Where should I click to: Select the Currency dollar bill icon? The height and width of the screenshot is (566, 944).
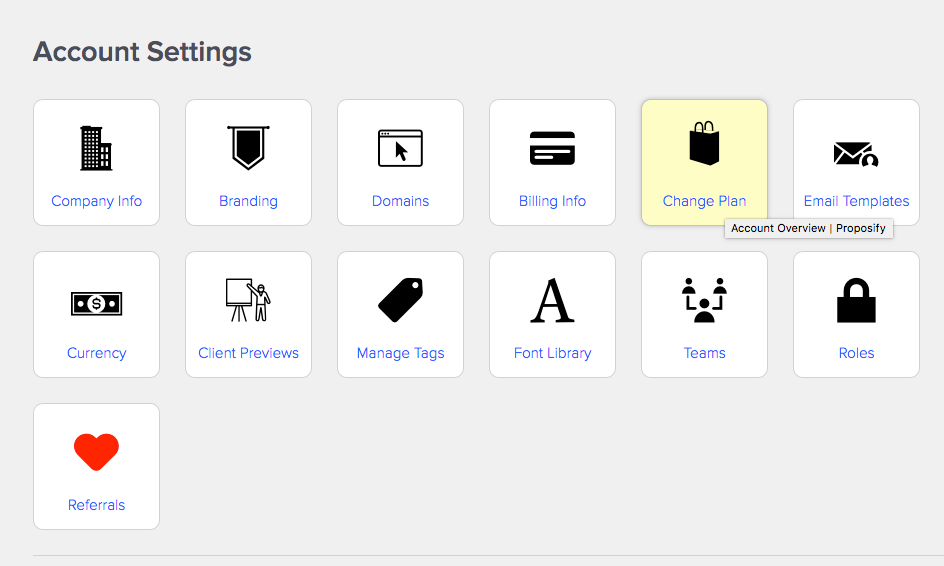pyautogui.click(x=96, y=303)
